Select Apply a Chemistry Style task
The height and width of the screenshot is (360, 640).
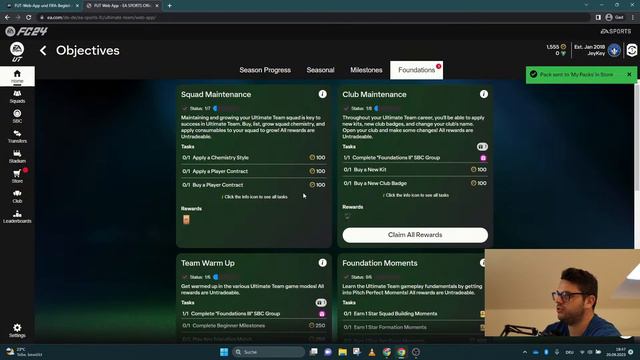pyautogui.click(x=253, y=158)
